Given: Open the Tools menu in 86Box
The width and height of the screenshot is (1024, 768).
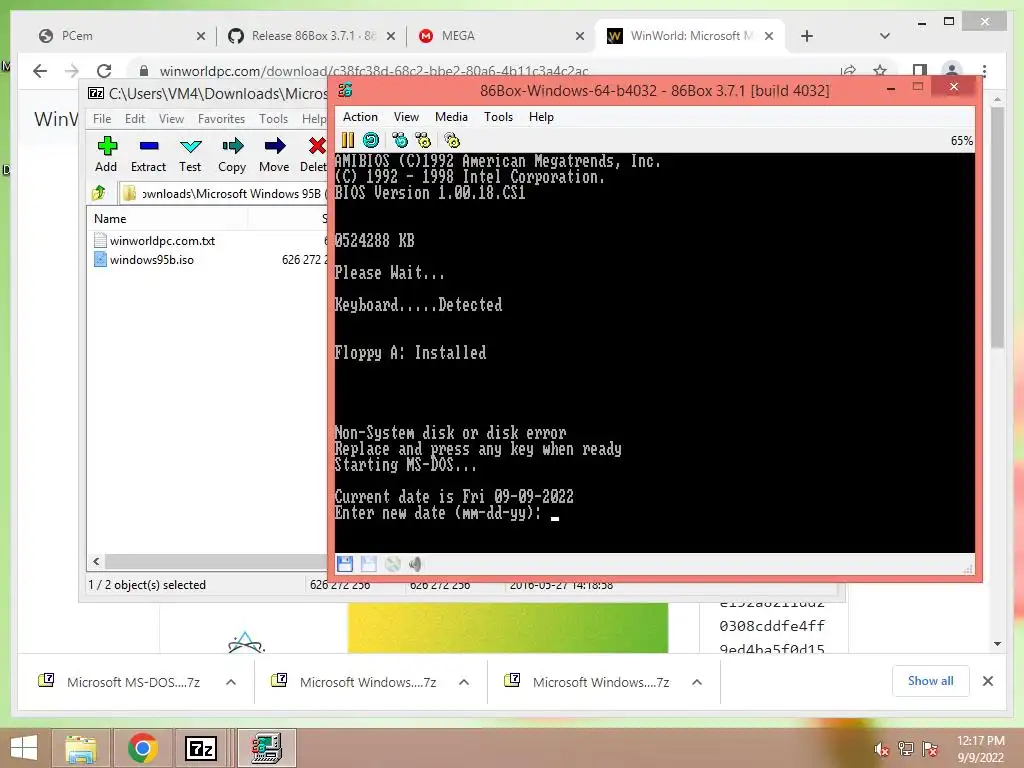Looking at the screenshot, I should pyautogui.click(x=498, y=116).
